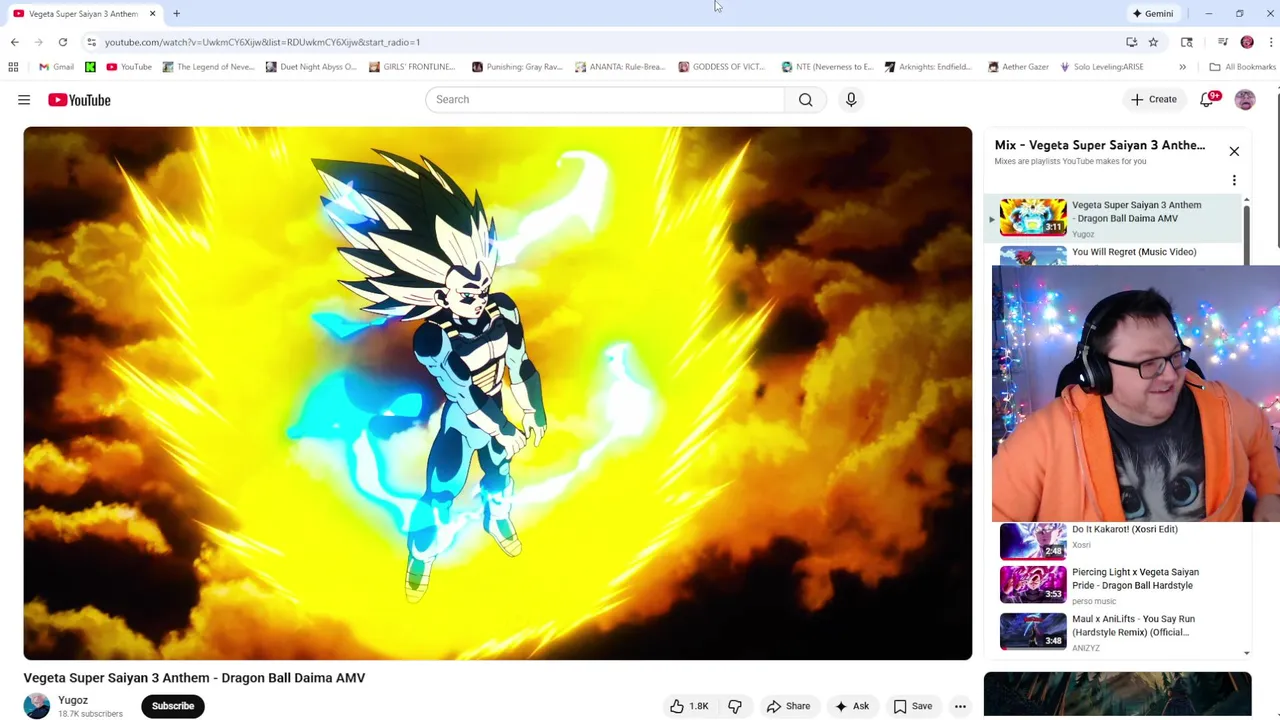Open the YouTube account avatar menu
The image size is (1280, 720).
point(1245,100)
